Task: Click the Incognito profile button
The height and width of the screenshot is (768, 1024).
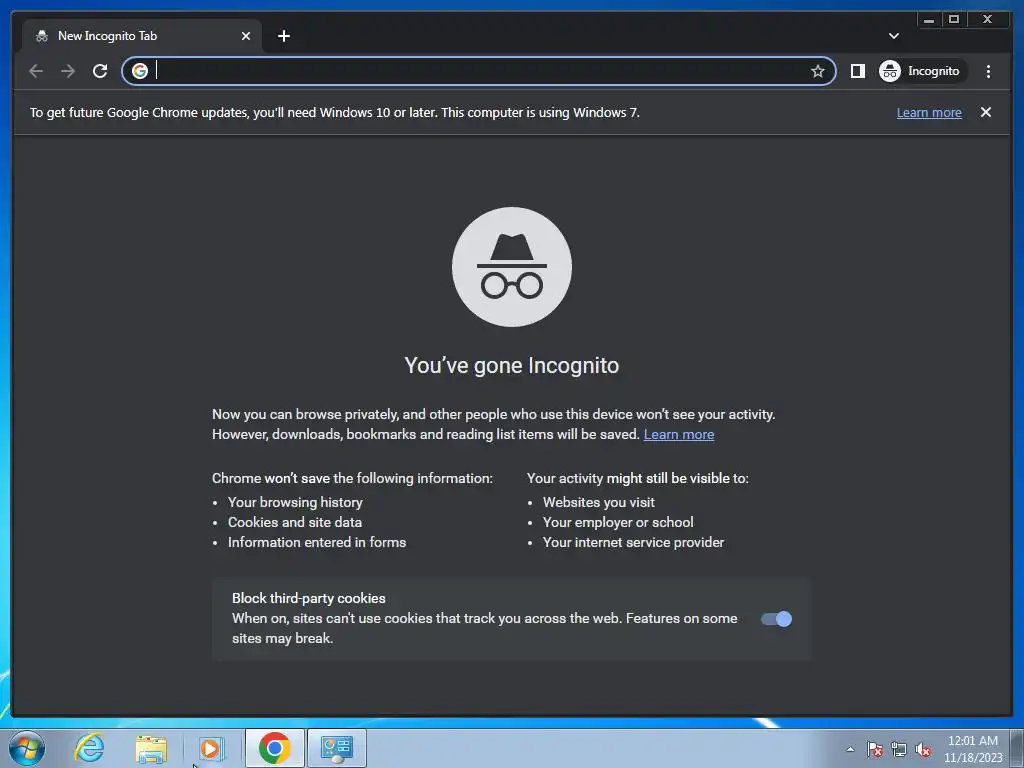Action: 921,71
